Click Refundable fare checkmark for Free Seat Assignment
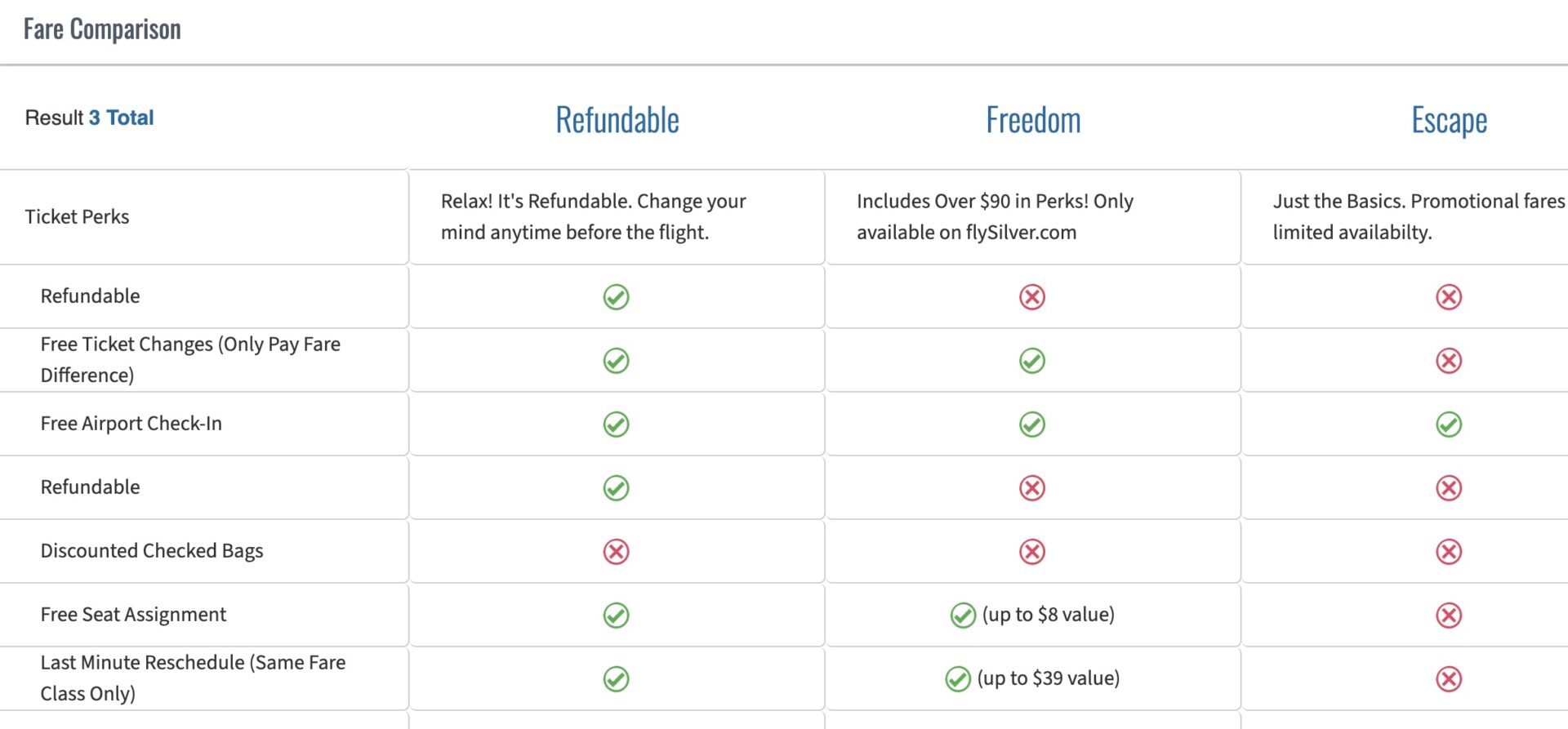This screenshot has width=1568, height=729. tap(616, 616)
